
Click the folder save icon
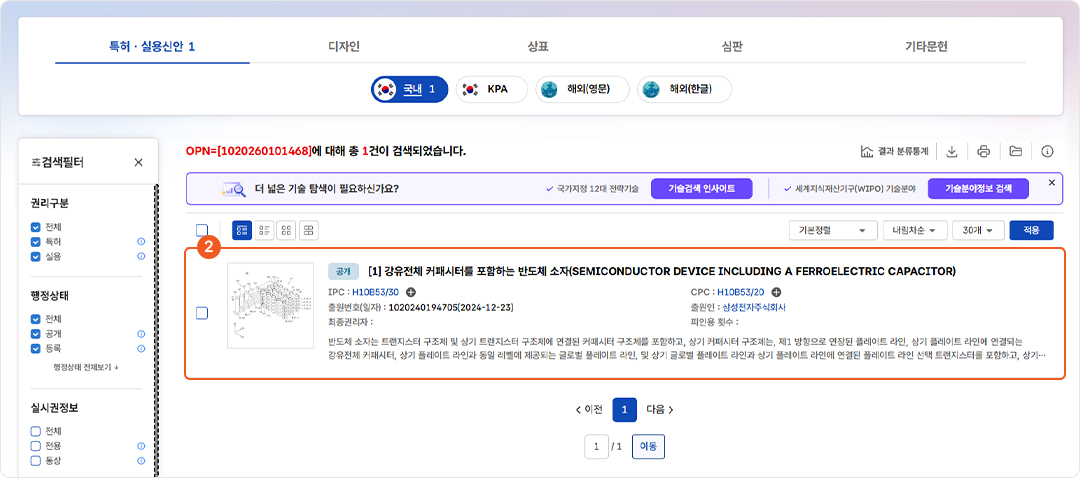point(1015,151)
